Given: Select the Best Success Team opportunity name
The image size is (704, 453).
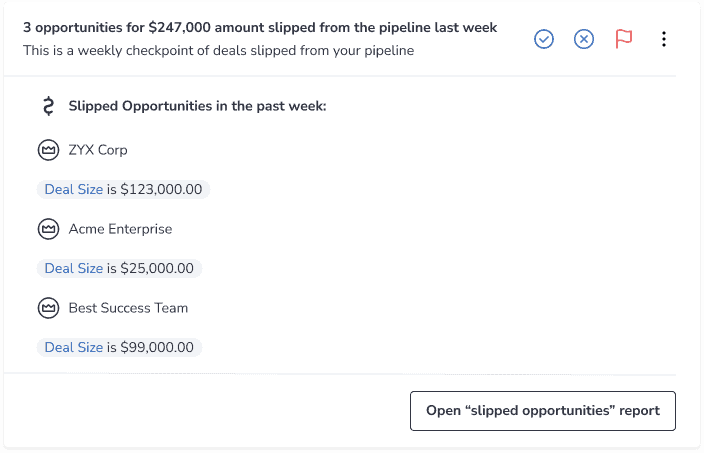Looking at the screenshot, I should (x=128, y=308).
